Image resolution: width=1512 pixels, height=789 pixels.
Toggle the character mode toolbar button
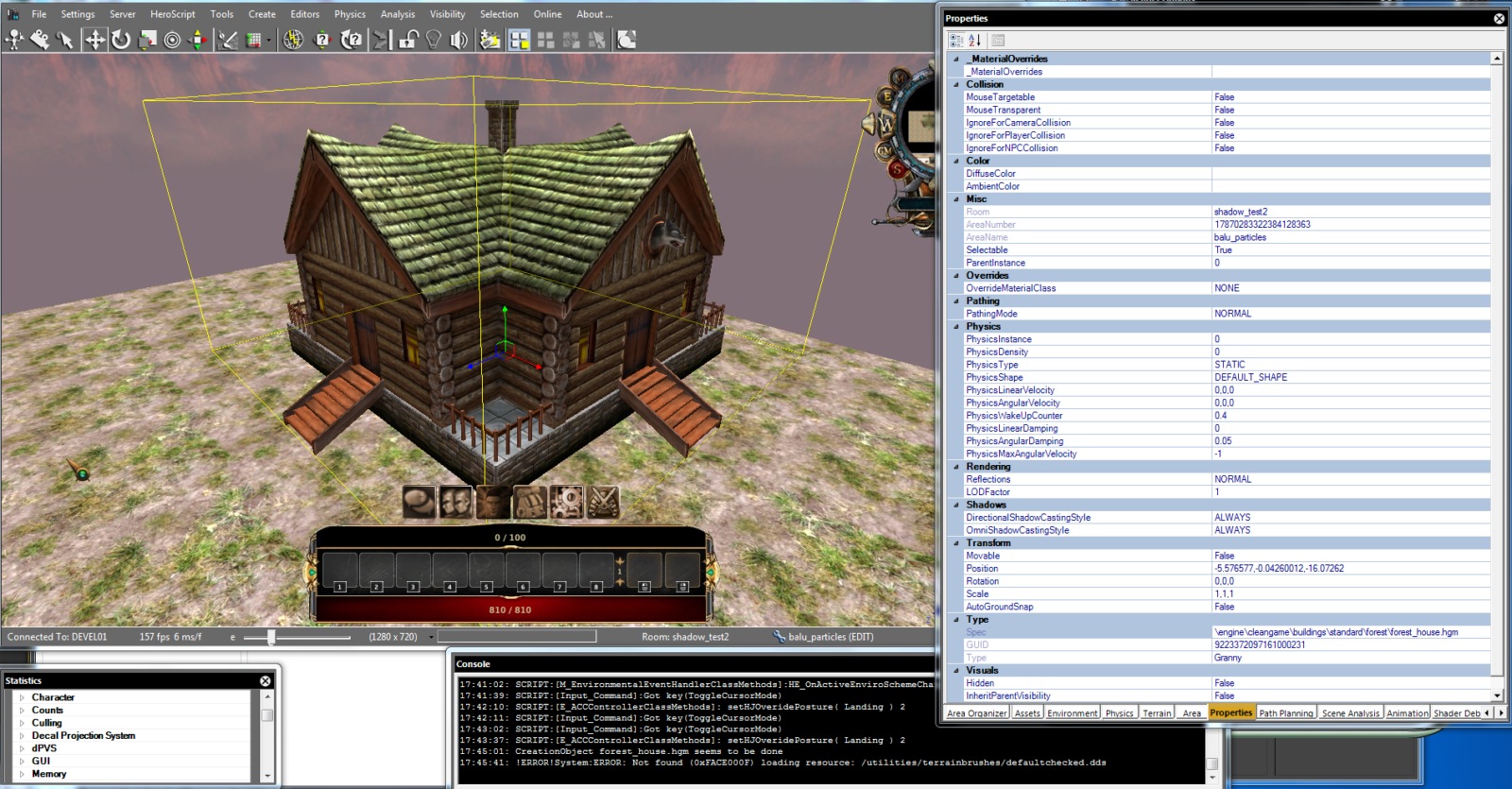point(15,40)
